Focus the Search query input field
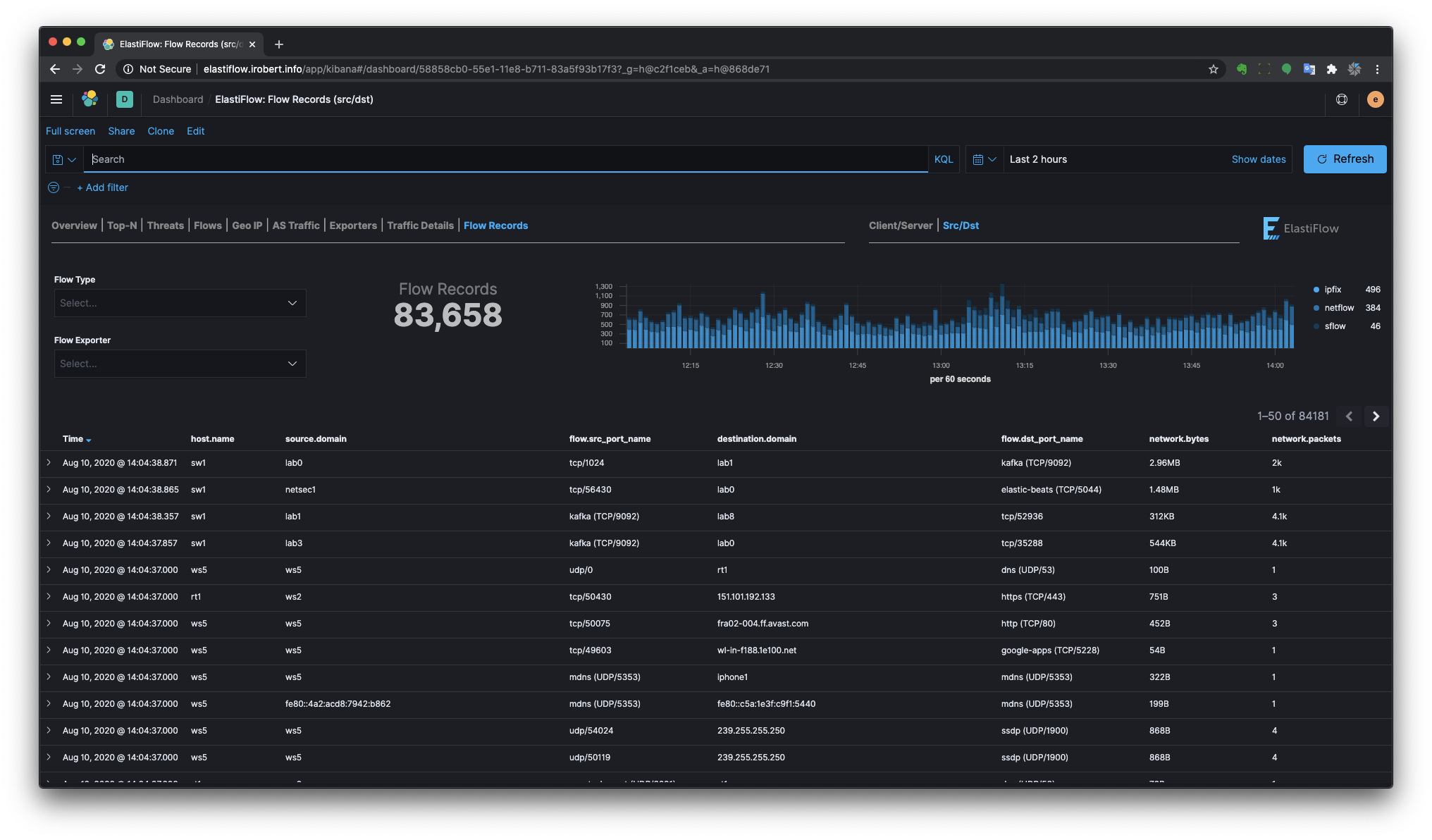 click(506, 159)
